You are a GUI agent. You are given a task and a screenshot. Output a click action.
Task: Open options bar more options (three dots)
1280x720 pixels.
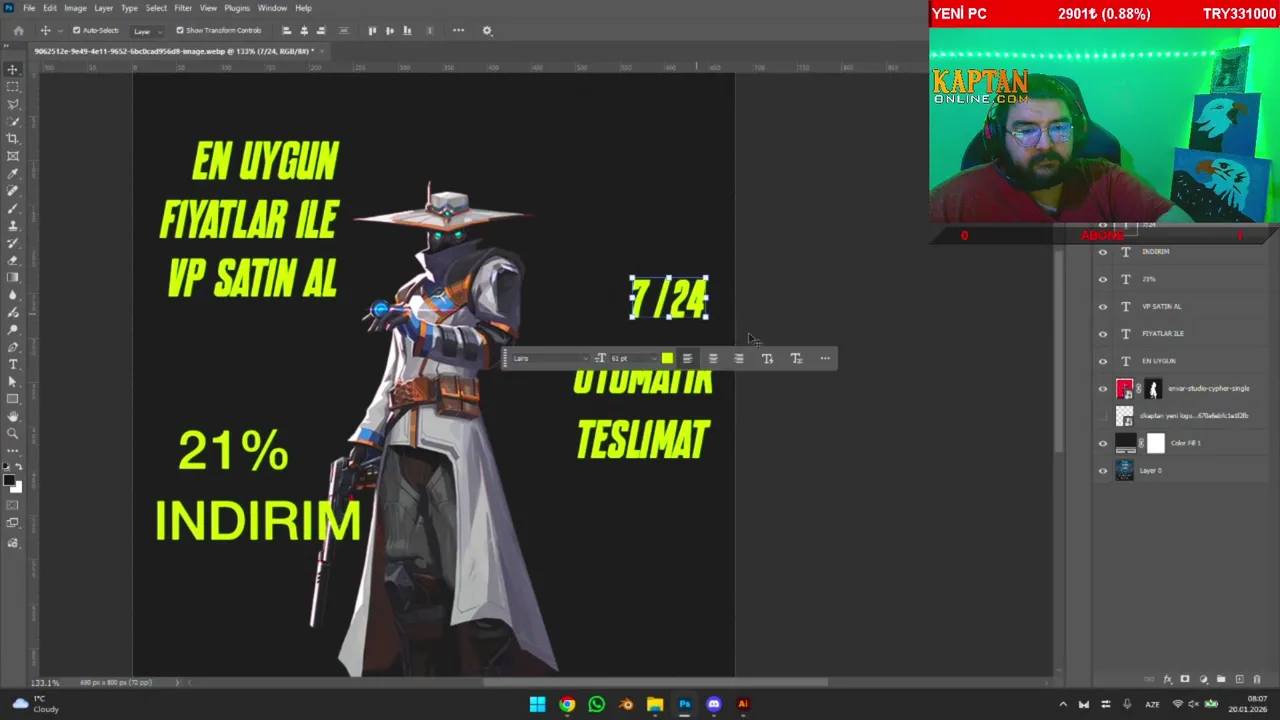pos(458,31)
